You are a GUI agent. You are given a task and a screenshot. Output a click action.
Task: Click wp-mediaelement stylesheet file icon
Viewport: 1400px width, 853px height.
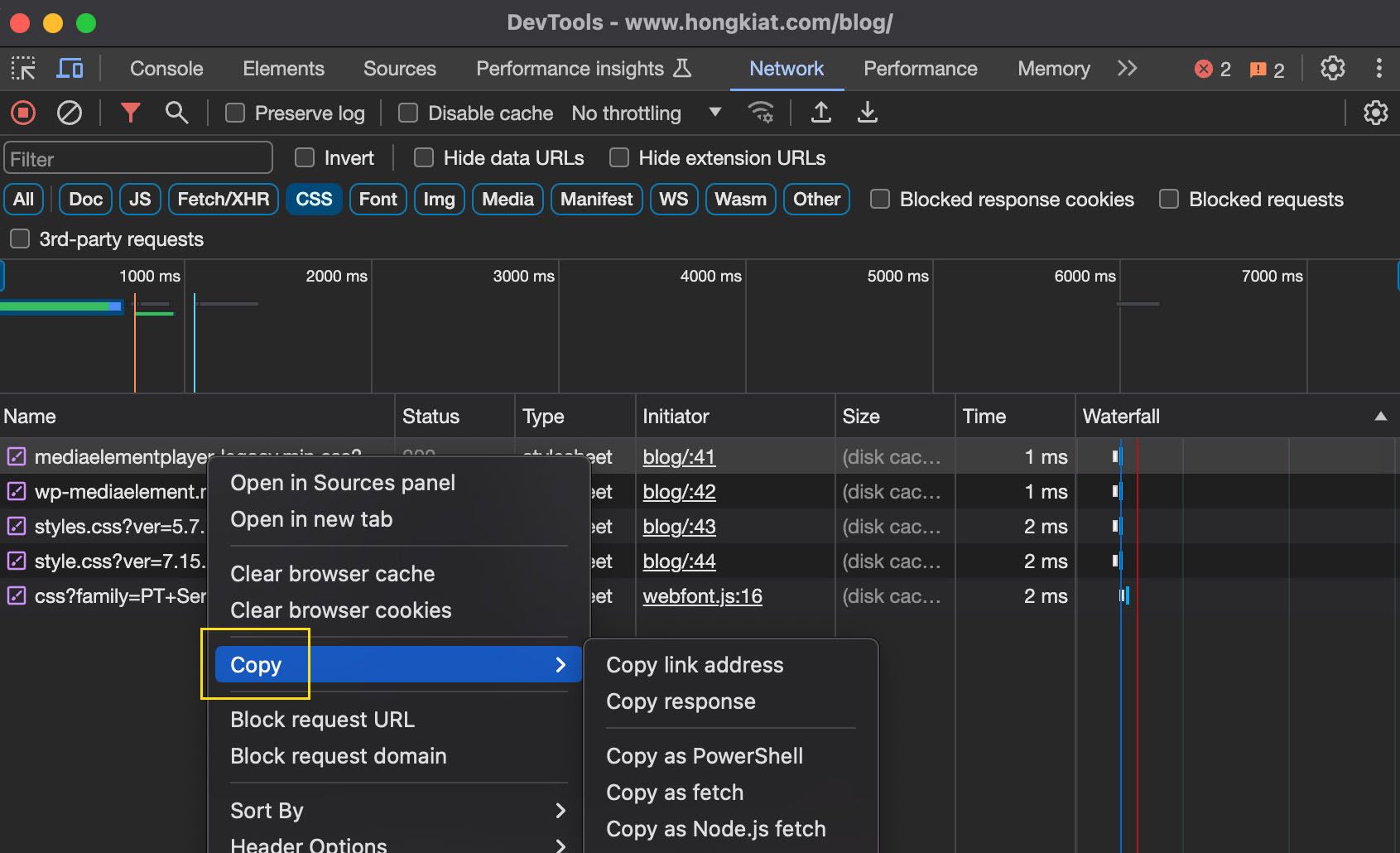click(x=17, y=491)
